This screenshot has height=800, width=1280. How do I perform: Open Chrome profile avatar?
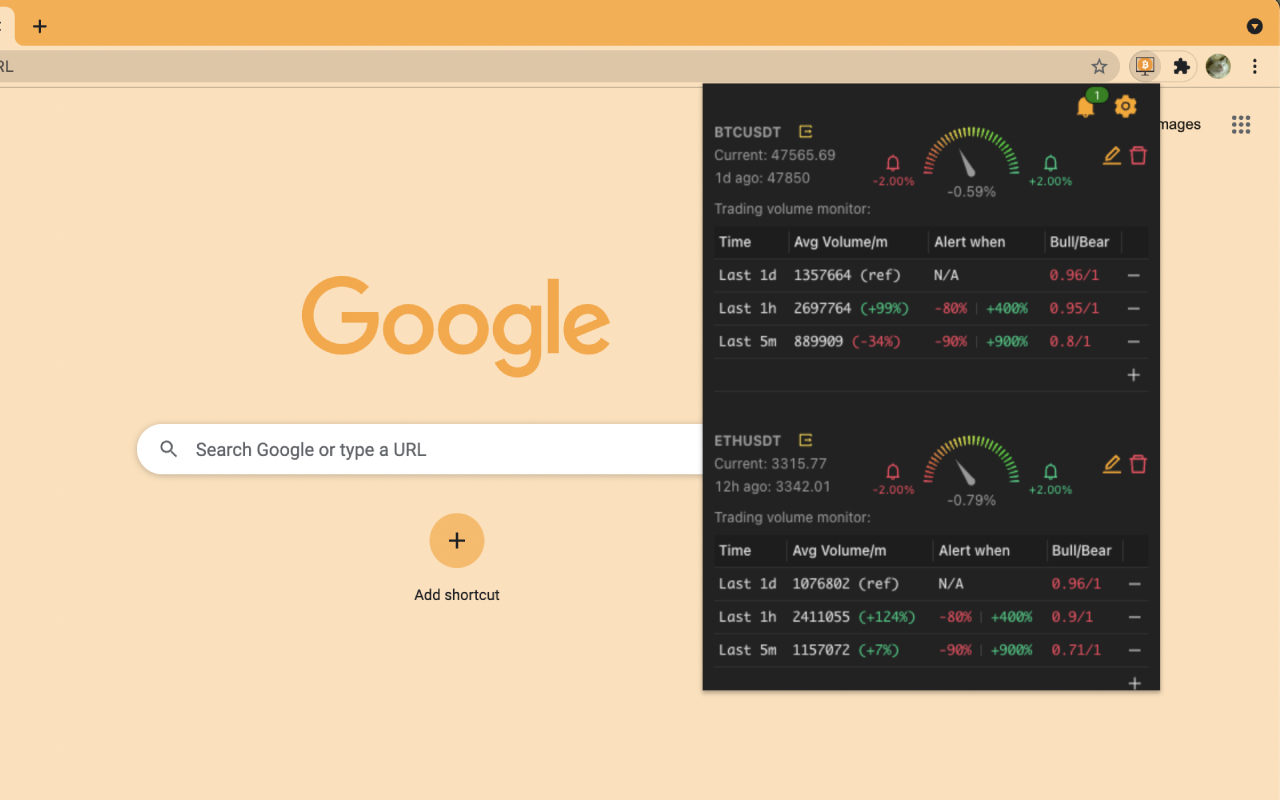(x=1218, y=66)
